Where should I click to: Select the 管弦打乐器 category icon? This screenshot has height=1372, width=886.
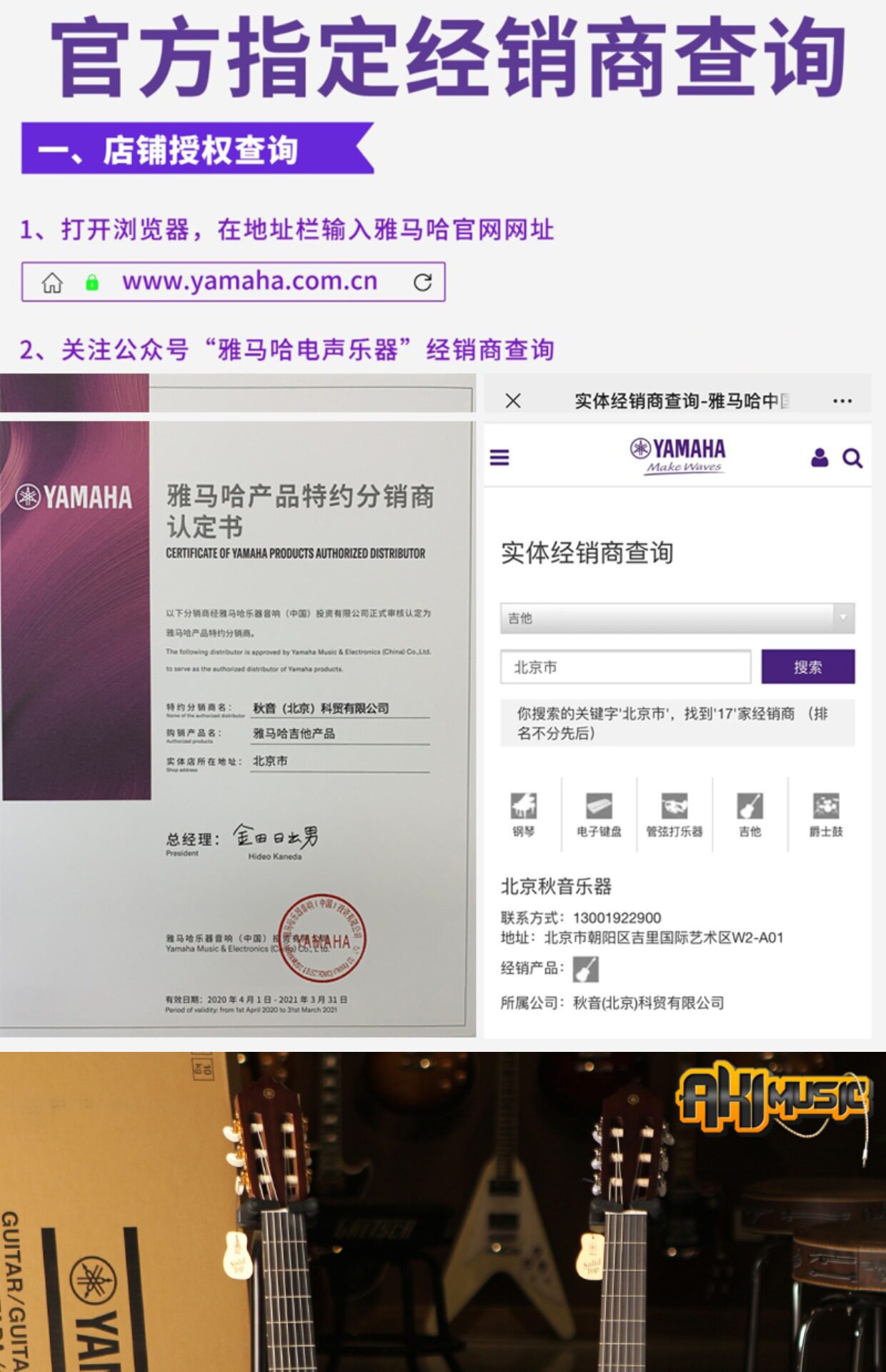point(675,815)
